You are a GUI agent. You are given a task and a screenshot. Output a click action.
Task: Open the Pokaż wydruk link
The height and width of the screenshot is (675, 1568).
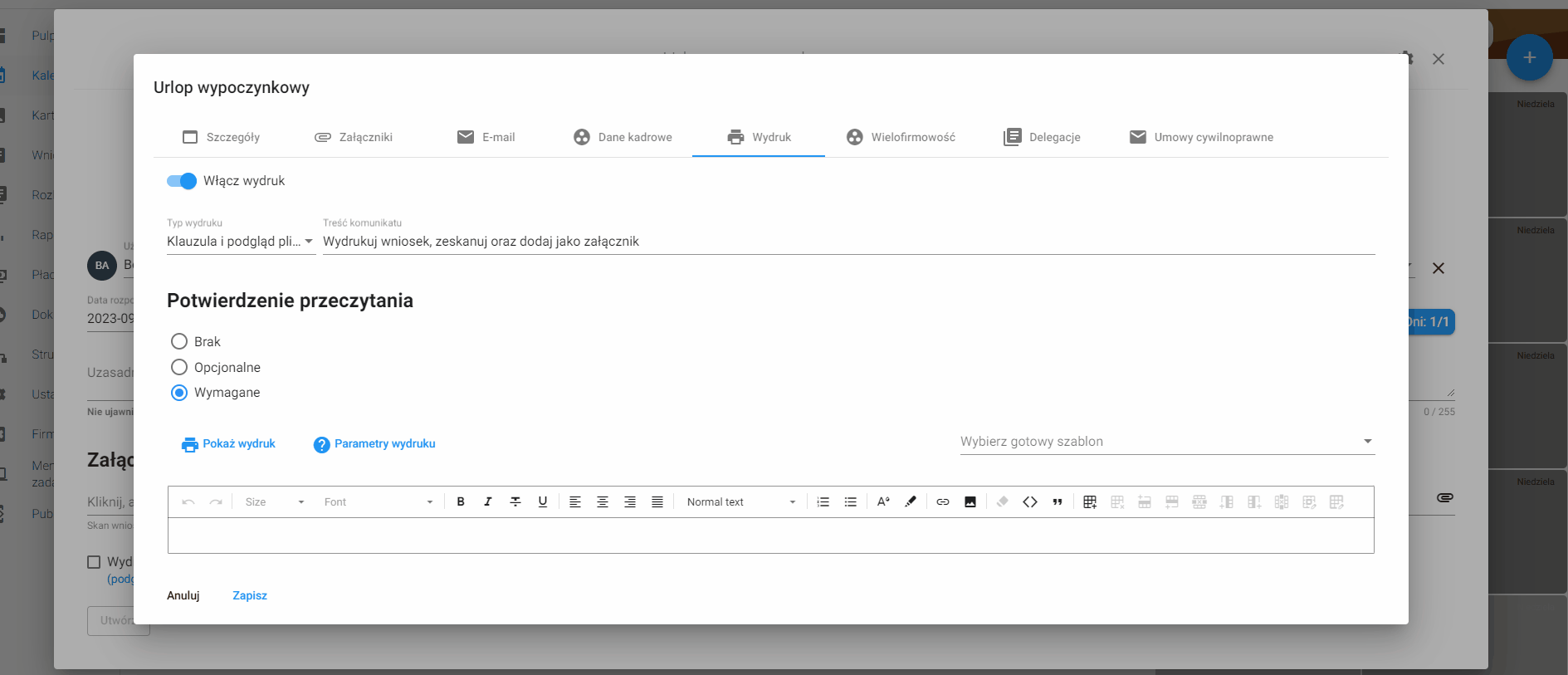pos(228,444)
